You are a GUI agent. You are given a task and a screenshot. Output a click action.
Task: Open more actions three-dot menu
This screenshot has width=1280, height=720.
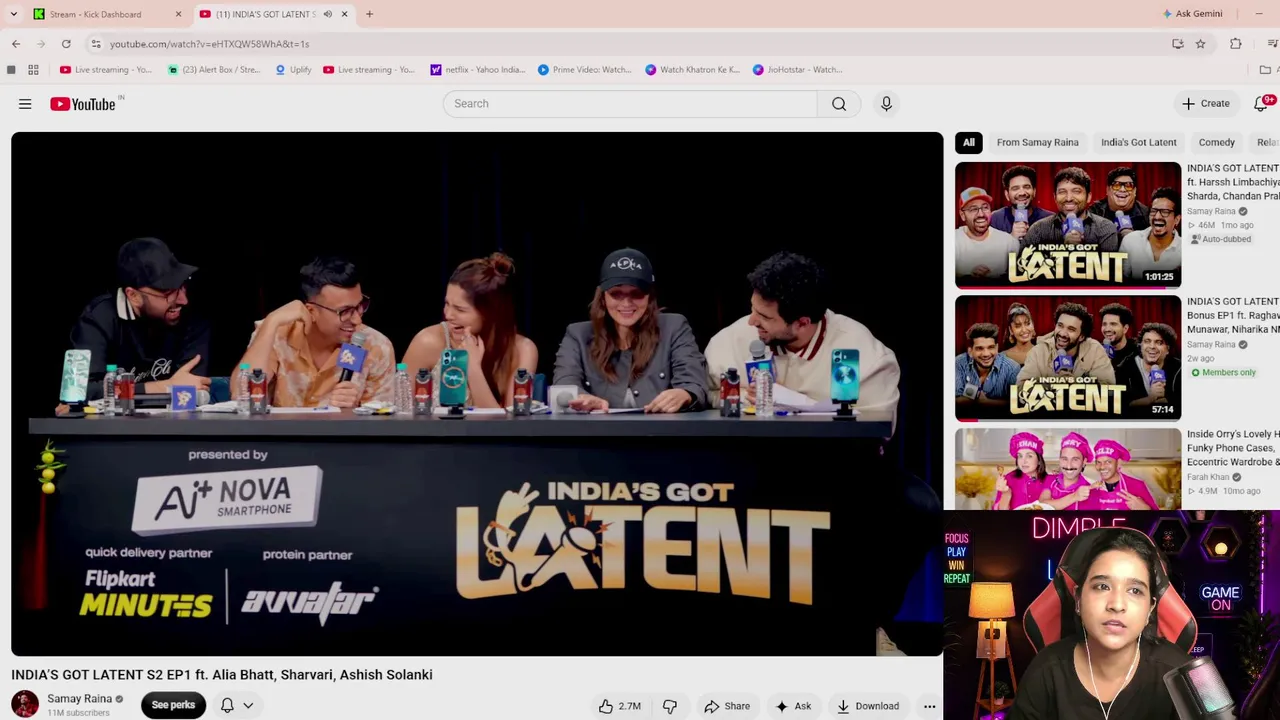point(929,706)
